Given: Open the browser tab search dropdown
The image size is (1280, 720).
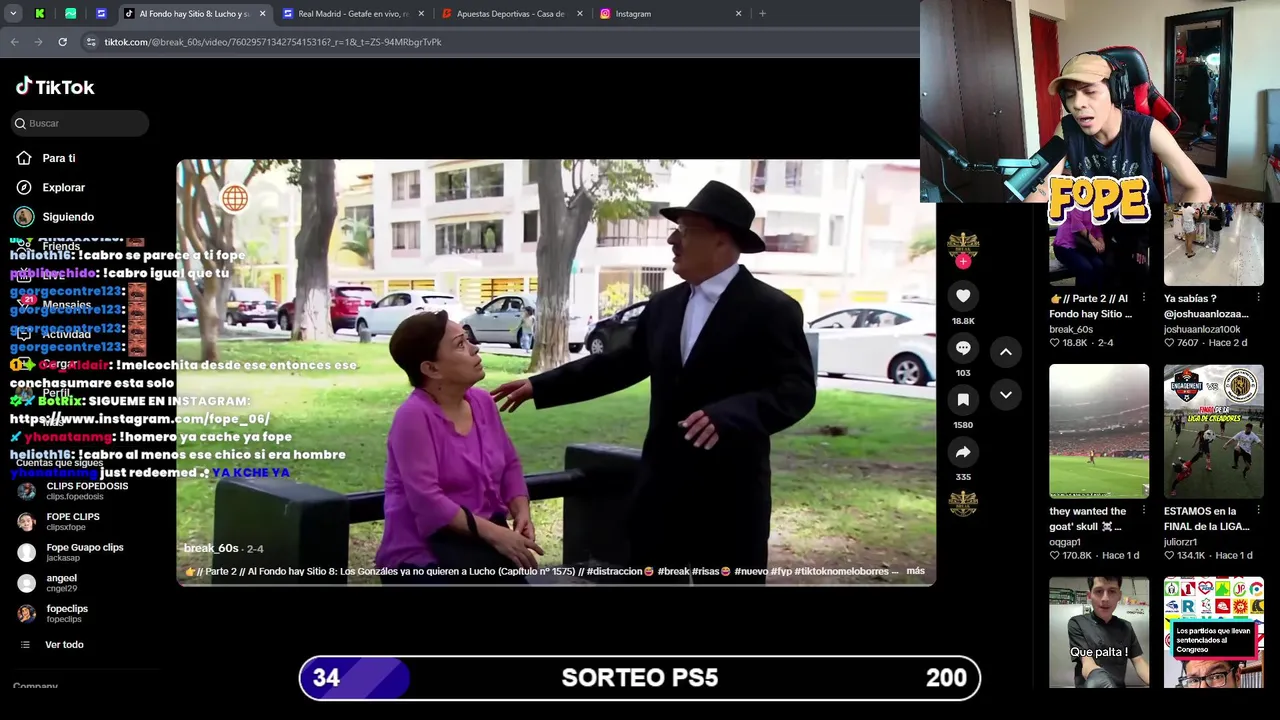Looking at the screenshot, I should pyautogui.click(x=13, y=14).
